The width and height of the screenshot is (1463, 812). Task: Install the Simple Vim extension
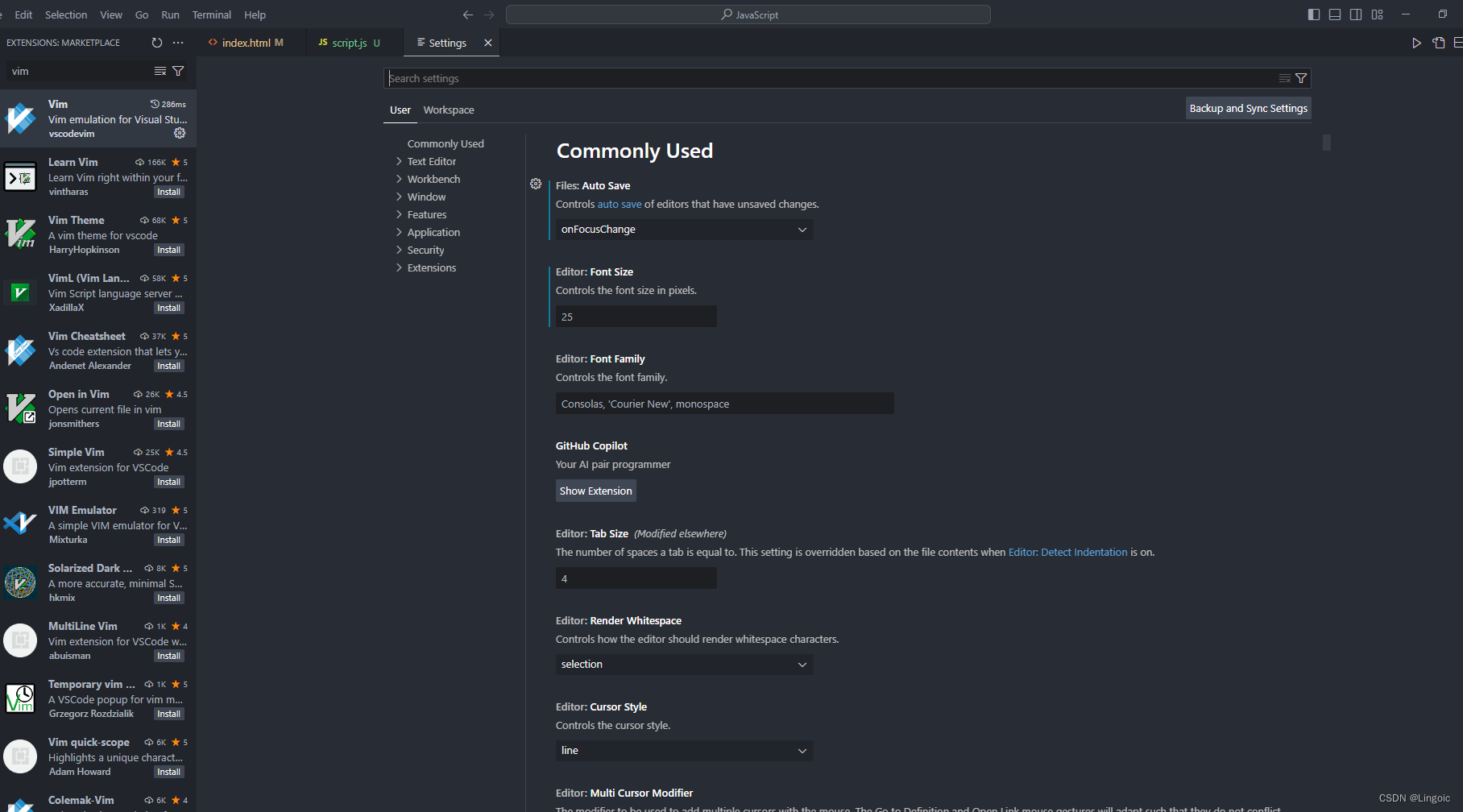[x=169, y=482]
